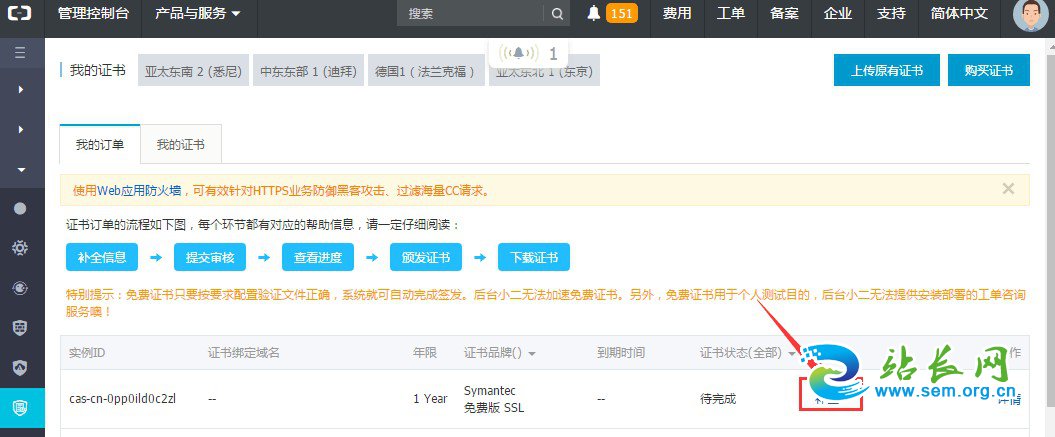Open 管理控制台 in top bar

click(x=93, y=13)
